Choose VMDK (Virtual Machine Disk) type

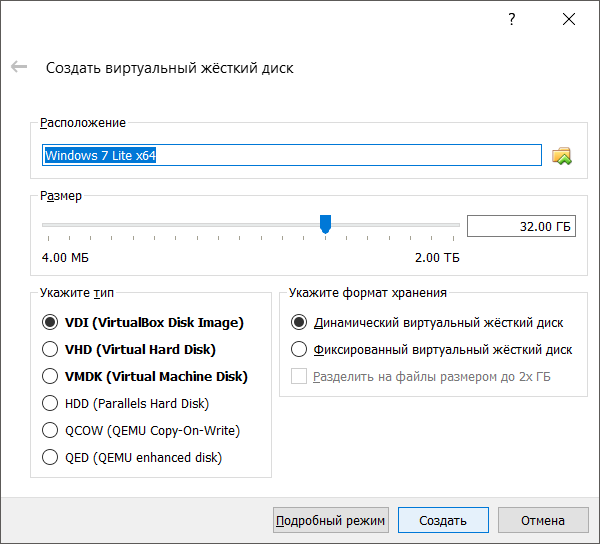click(x=50, y=377)
